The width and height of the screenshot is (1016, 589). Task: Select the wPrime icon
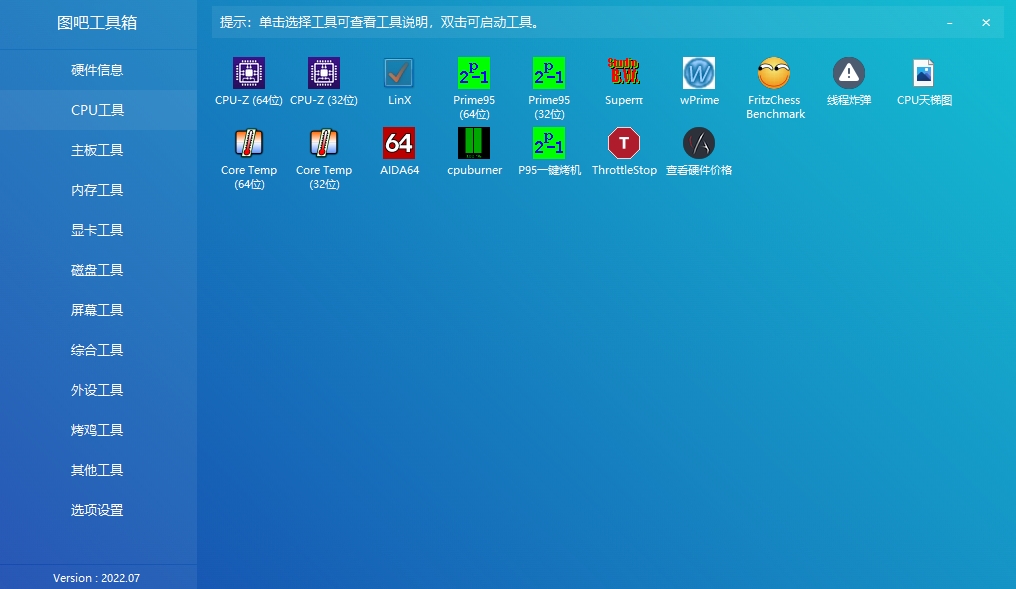(698, 73)
